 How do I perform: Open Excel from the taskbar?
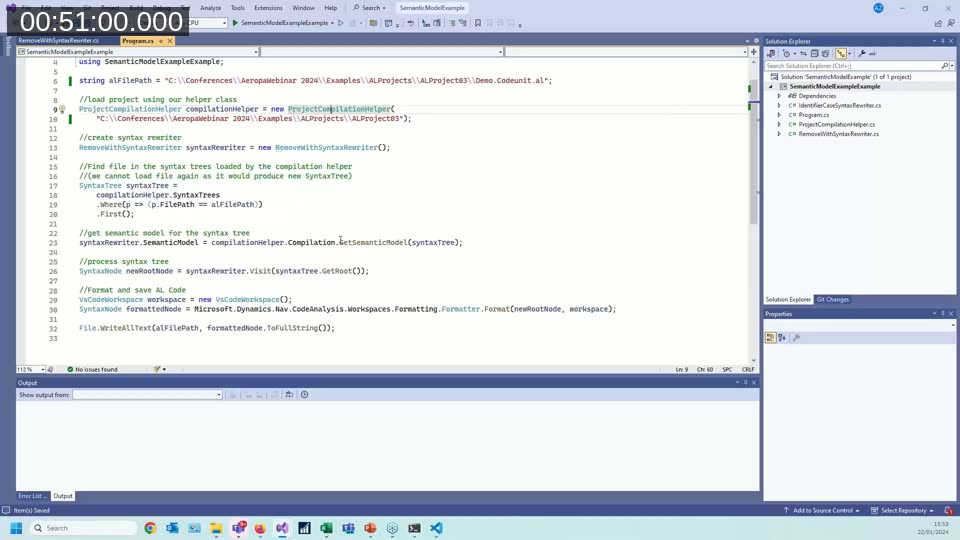tap(326, 528)
